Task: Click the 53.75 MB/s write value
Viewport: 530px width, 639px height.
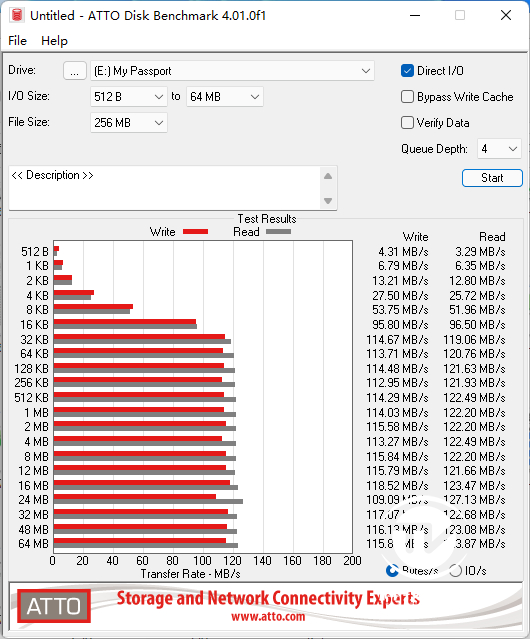Action: tap(400, 310)
